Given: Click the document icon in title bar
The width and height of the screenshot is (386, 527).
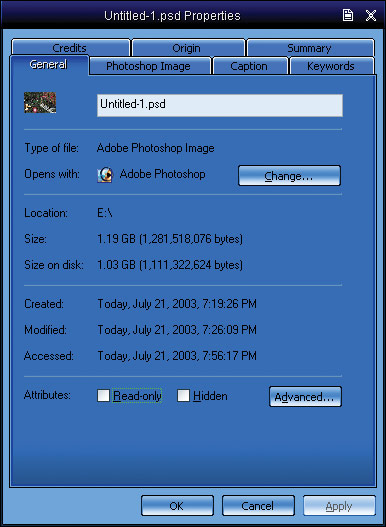Looking at the screenshot, I should [x=348, y=15].
